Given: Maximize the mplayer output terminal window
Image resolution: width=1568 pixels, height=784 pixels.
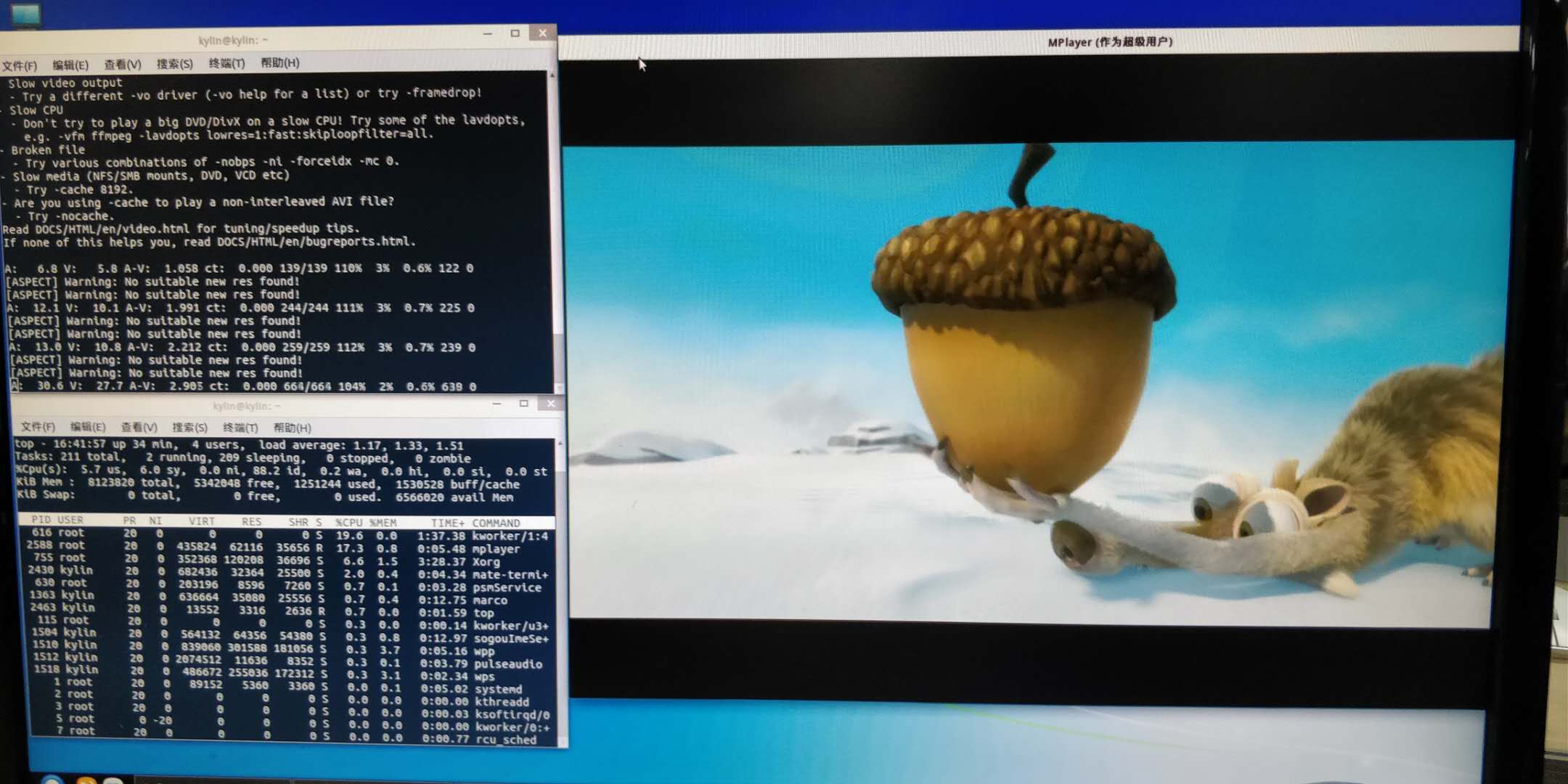Looking at the screenshot, I should [515, 33].
